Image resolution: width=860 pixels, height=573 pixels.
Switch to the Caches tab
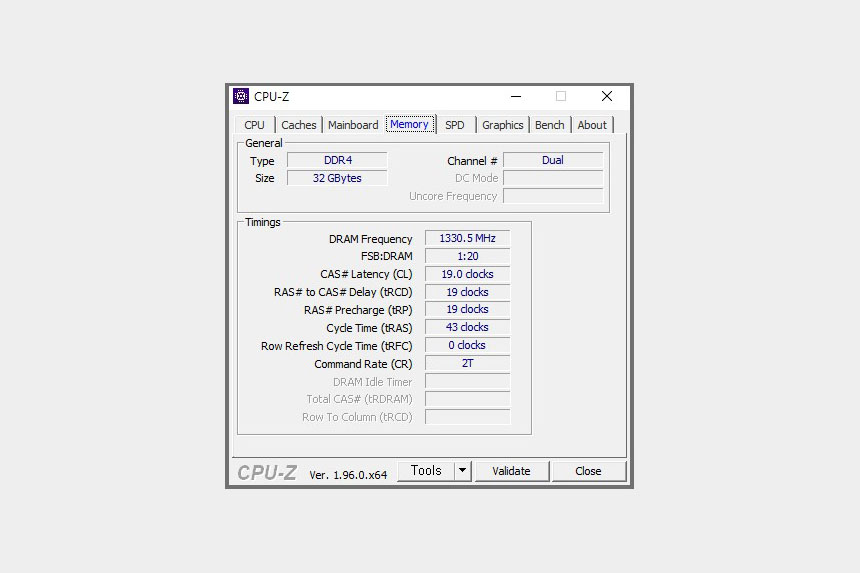298,125
